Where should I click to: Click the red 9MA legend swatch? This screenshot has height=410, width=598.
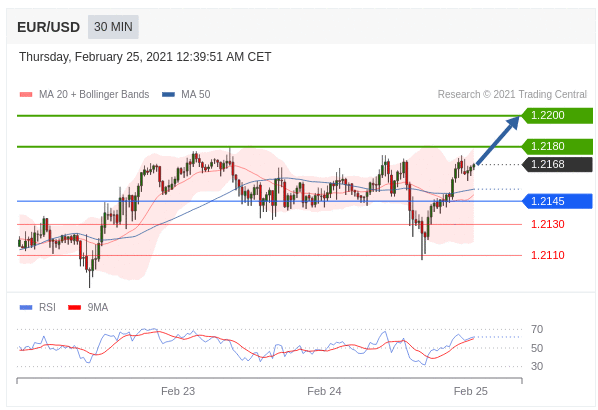coord(74,307)
